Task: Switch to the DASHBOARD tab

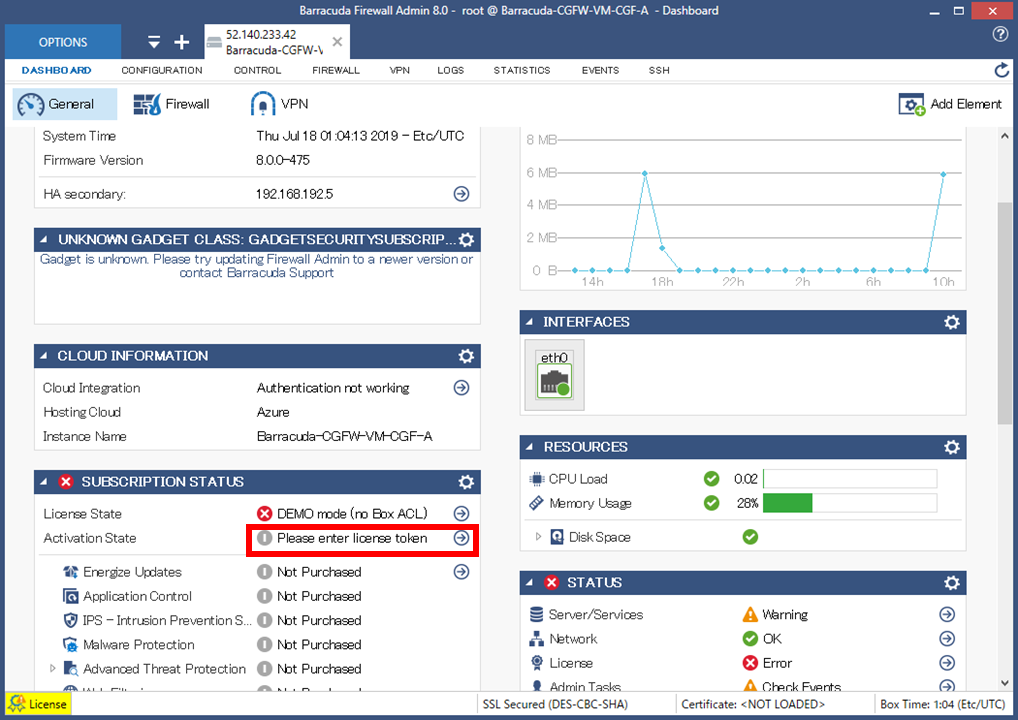Action: coord(56,70)
